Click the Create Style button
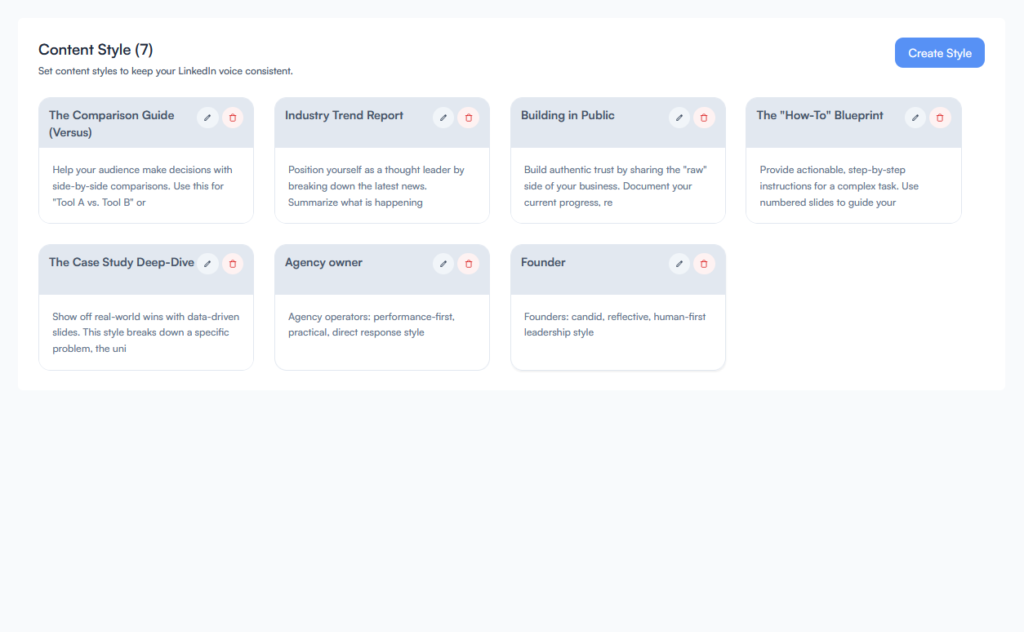1024x632 pixels. [x=939, y=52]
